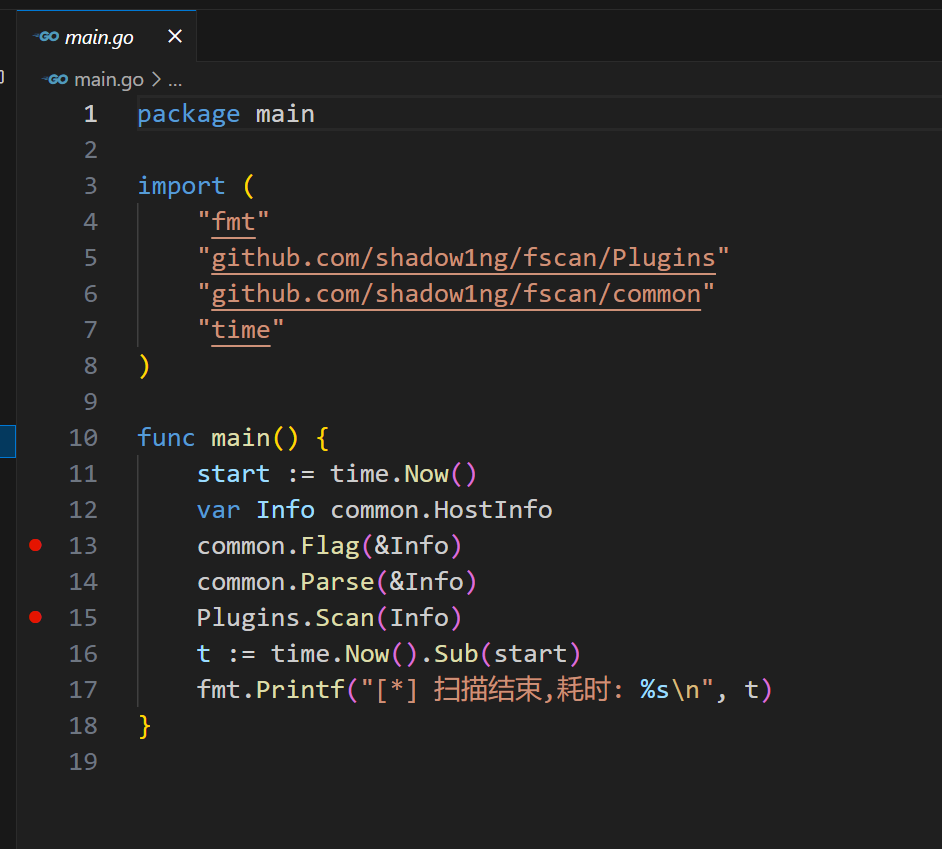The width and height of the screenshot is (942, 849).
Task: Toggle the breakpoint on line 13
Action: pyautogui.click(x=35, y=545)
